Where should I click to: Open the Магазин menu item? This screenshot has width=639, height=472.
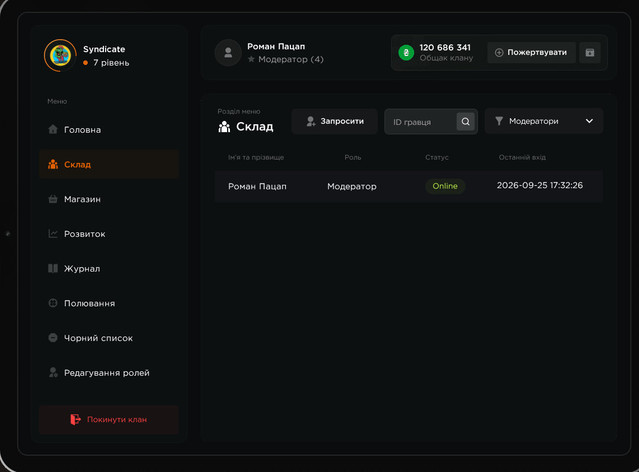(109, 199)
